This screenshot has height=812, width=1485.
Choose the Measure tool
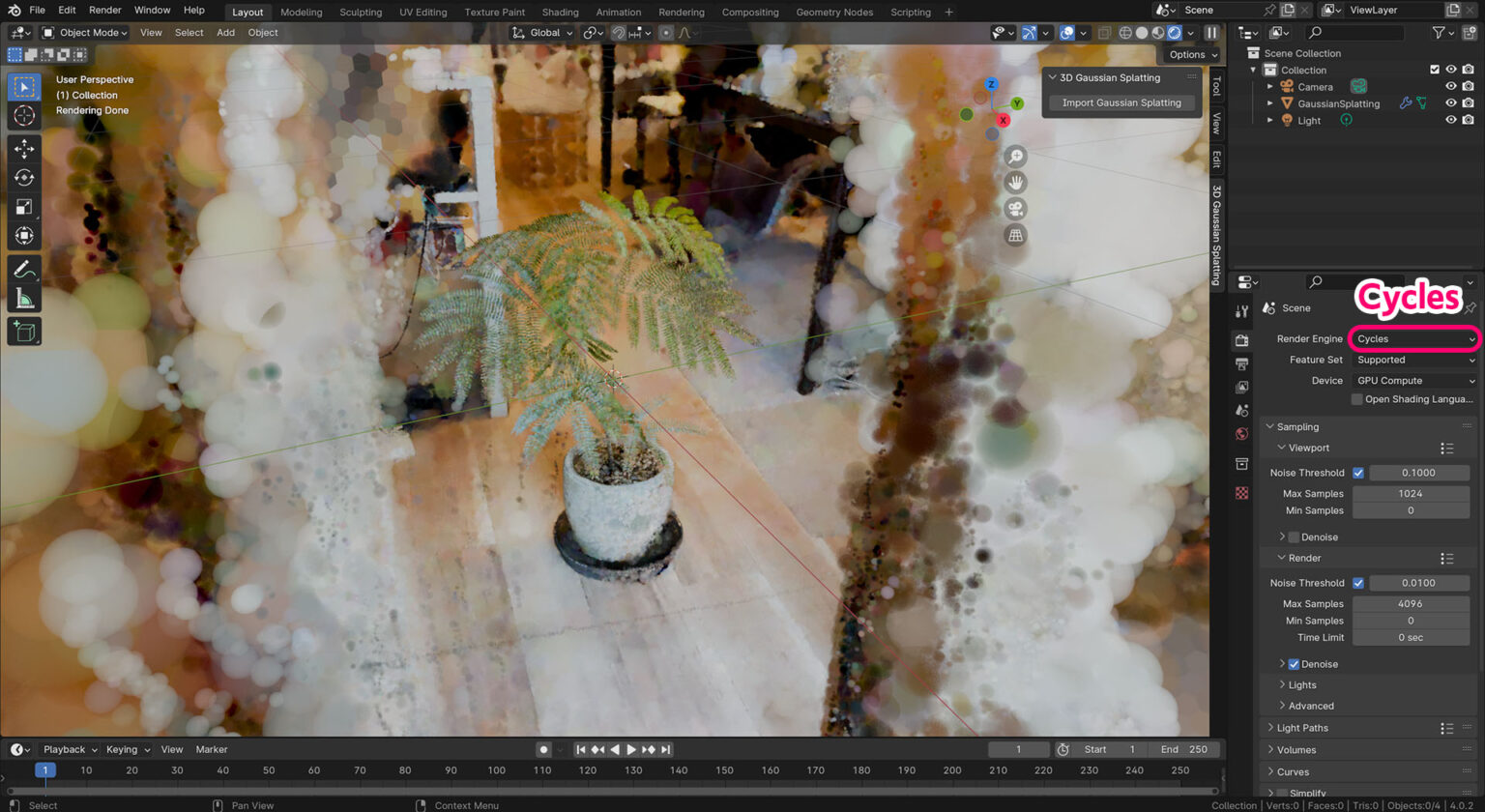click(x=24, y=299)
